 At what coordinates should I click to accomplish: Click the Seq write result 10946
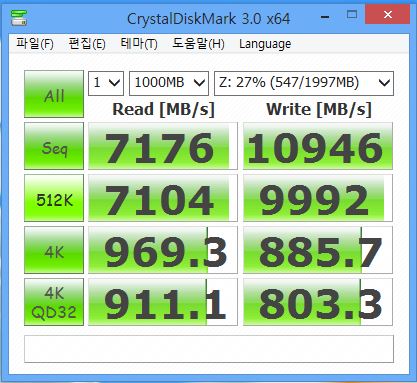click(318, 146)
